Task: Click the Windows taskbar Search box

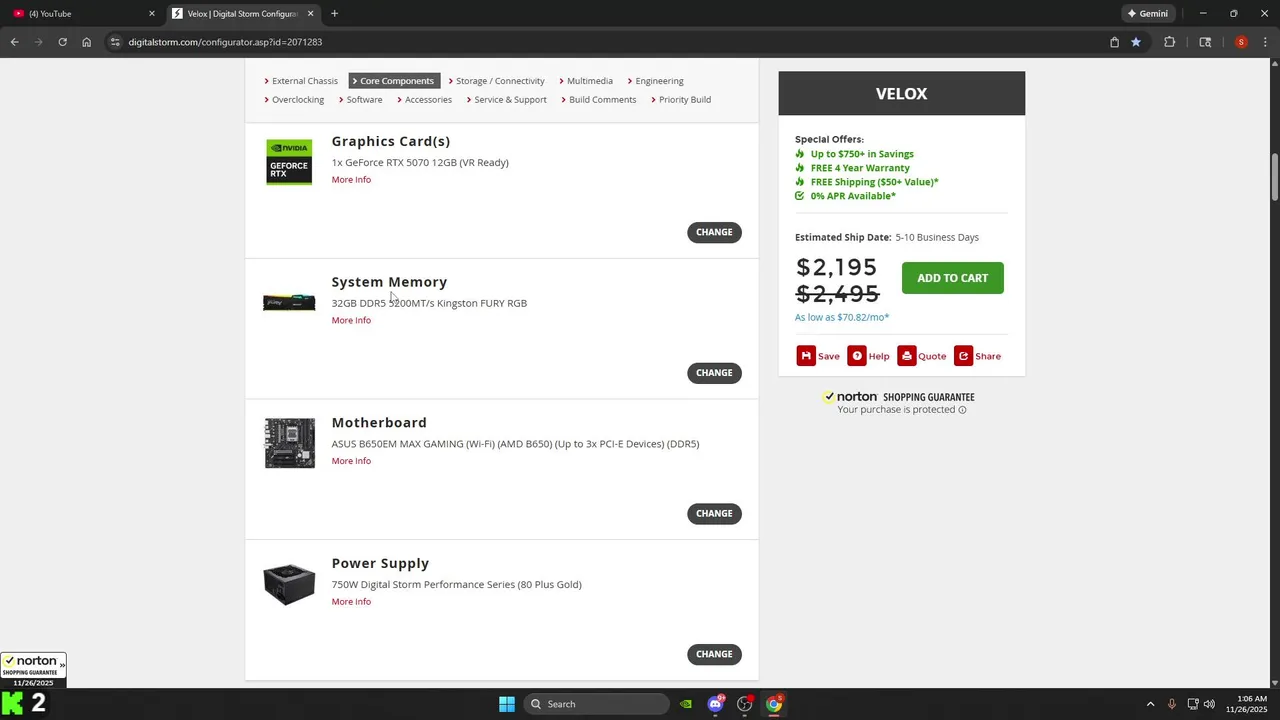Action: pos(597,704)
